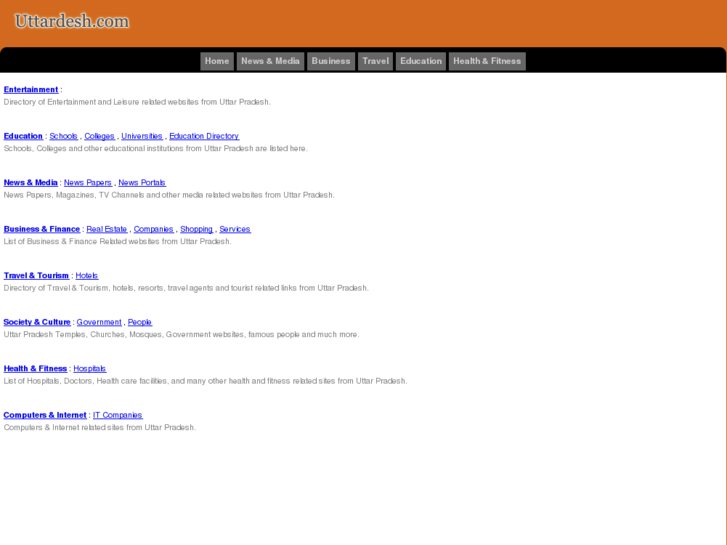The width and height of the screenshot is (727, 545).
Task: Open Travel in the navigation bar
Action: coord(376,61)
